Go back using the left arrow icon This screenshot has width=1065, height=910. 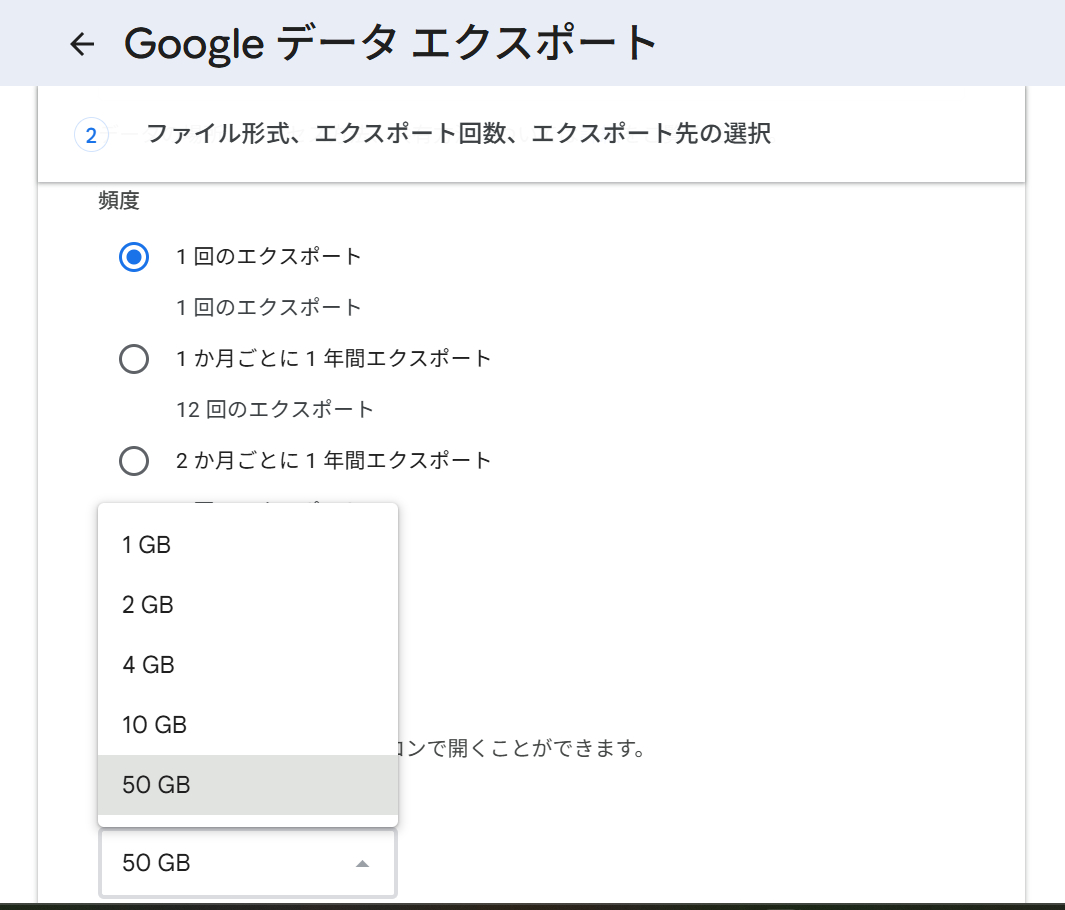point(82,44)
